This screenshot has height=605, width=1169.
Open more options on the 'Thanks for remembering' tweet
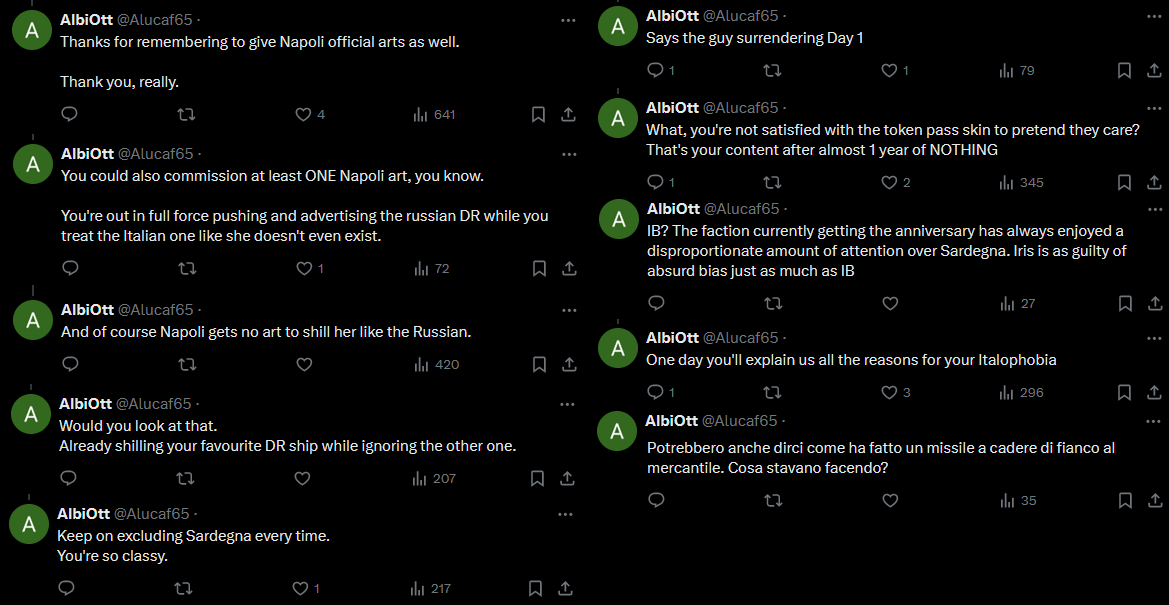click(568, 20)
